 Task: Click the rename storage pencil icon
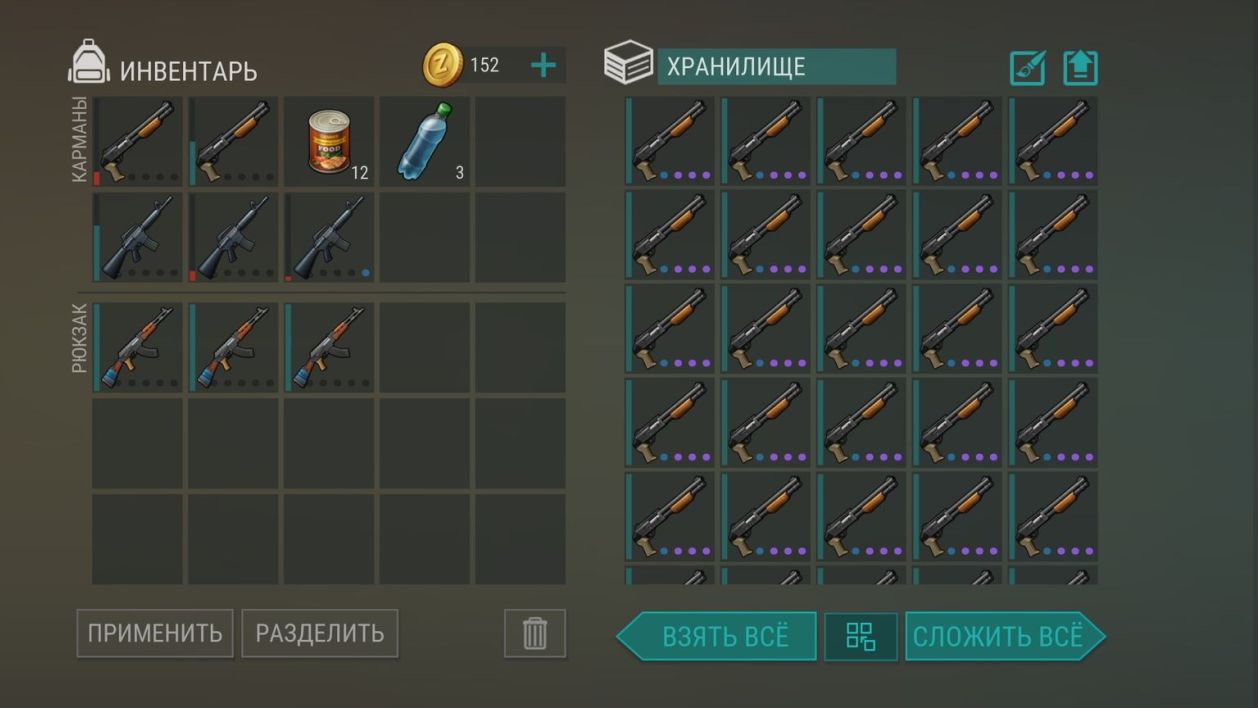pos(1028,67)
